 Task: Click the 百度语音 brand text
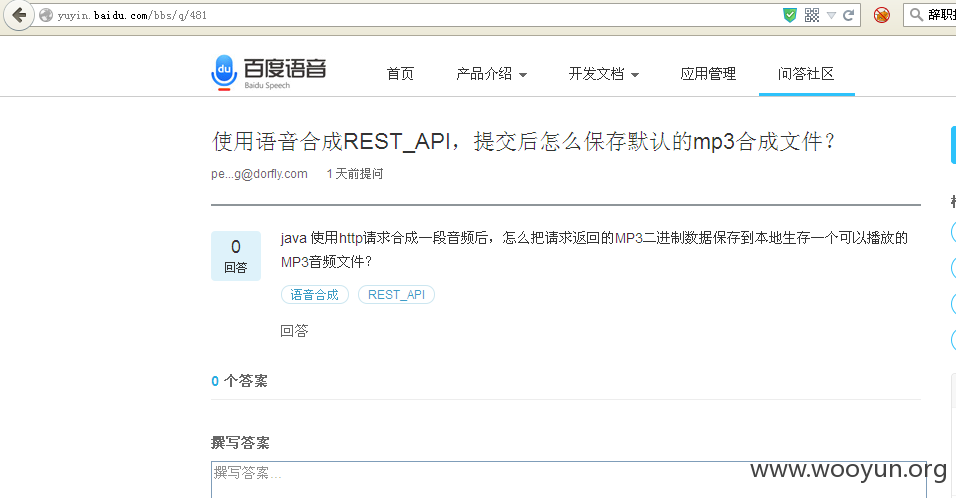click(x=285, y=68)
